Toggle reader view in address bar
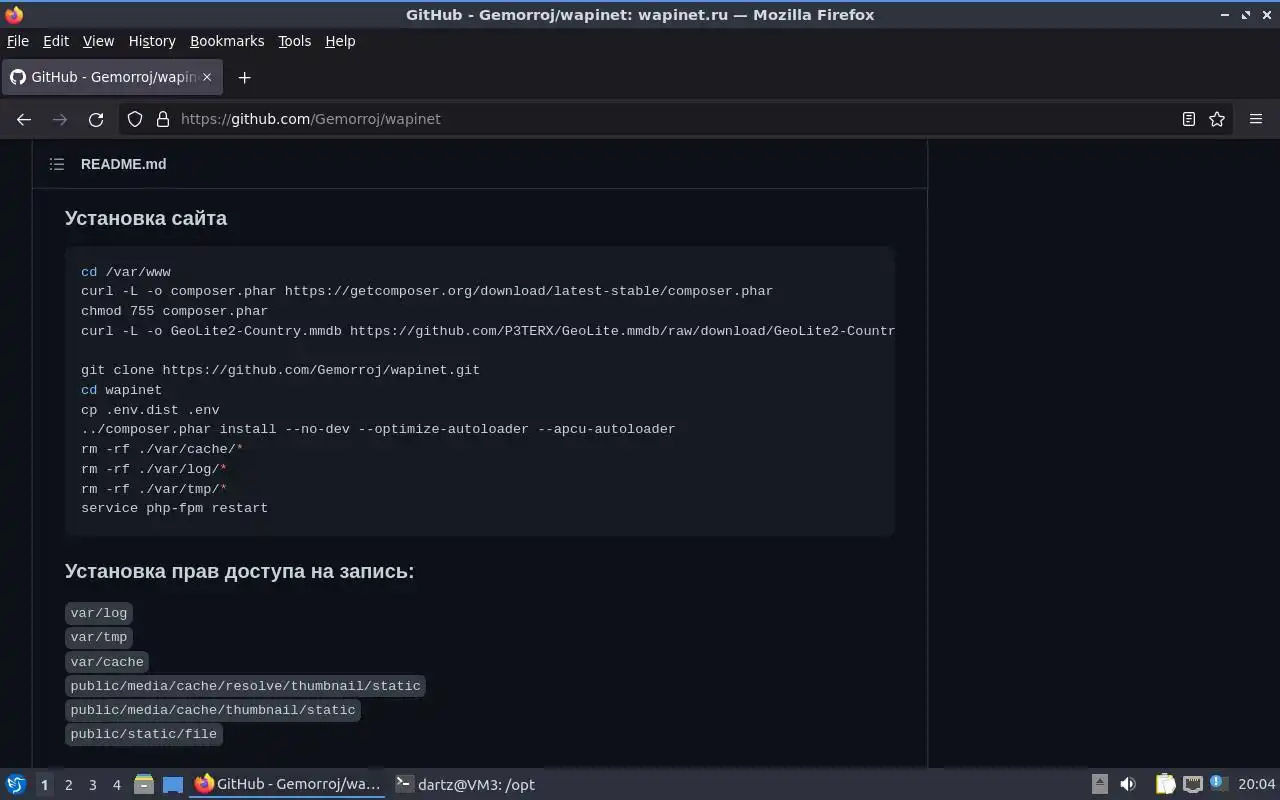 pyautogui.click(x=1189, y=119)
